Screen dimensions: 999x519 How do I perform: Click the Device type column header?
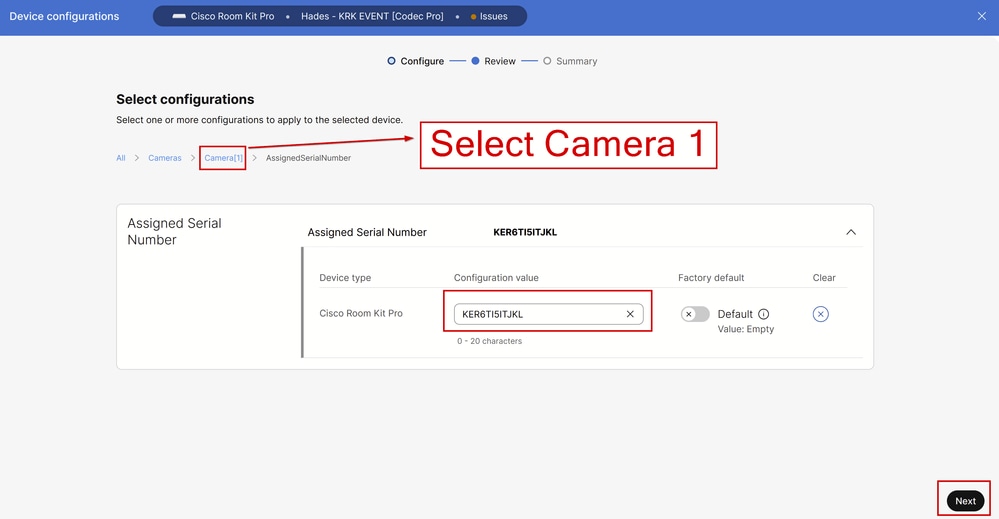click(345, 278)
